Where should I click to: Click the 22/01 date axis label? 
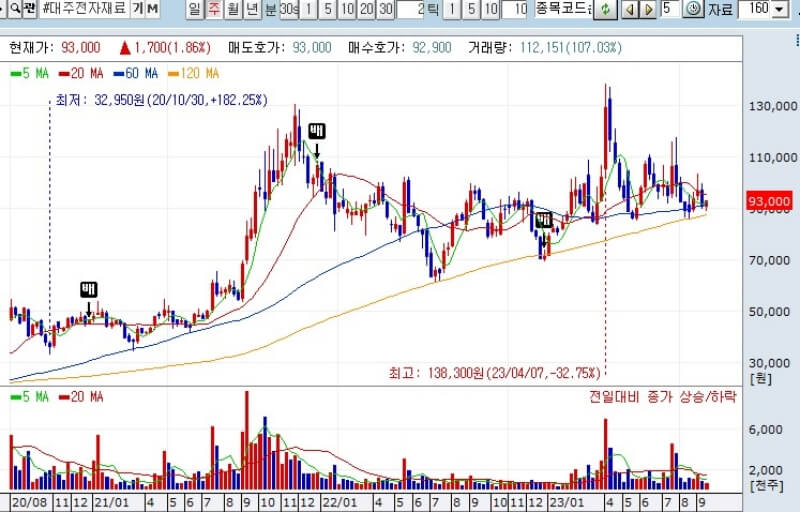click(340, 502)
